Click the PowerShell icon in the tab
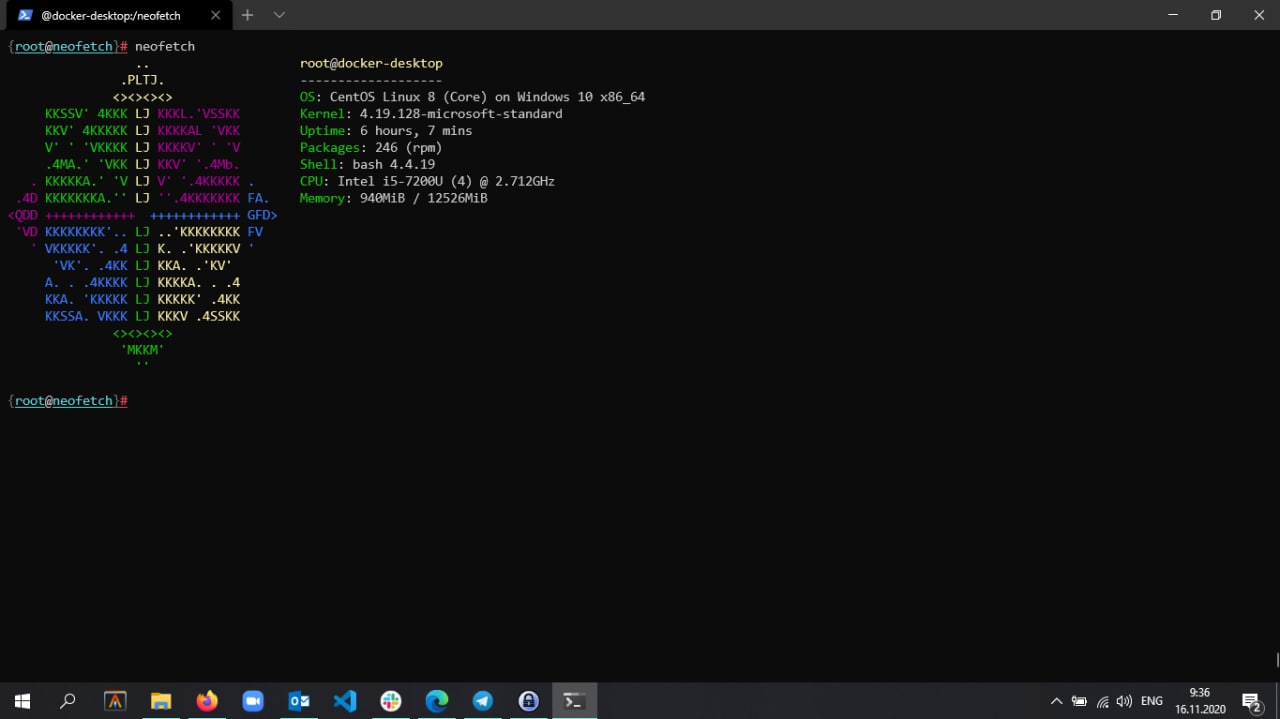The height and width of the screenshot is (719, 1280). (25, 15)
